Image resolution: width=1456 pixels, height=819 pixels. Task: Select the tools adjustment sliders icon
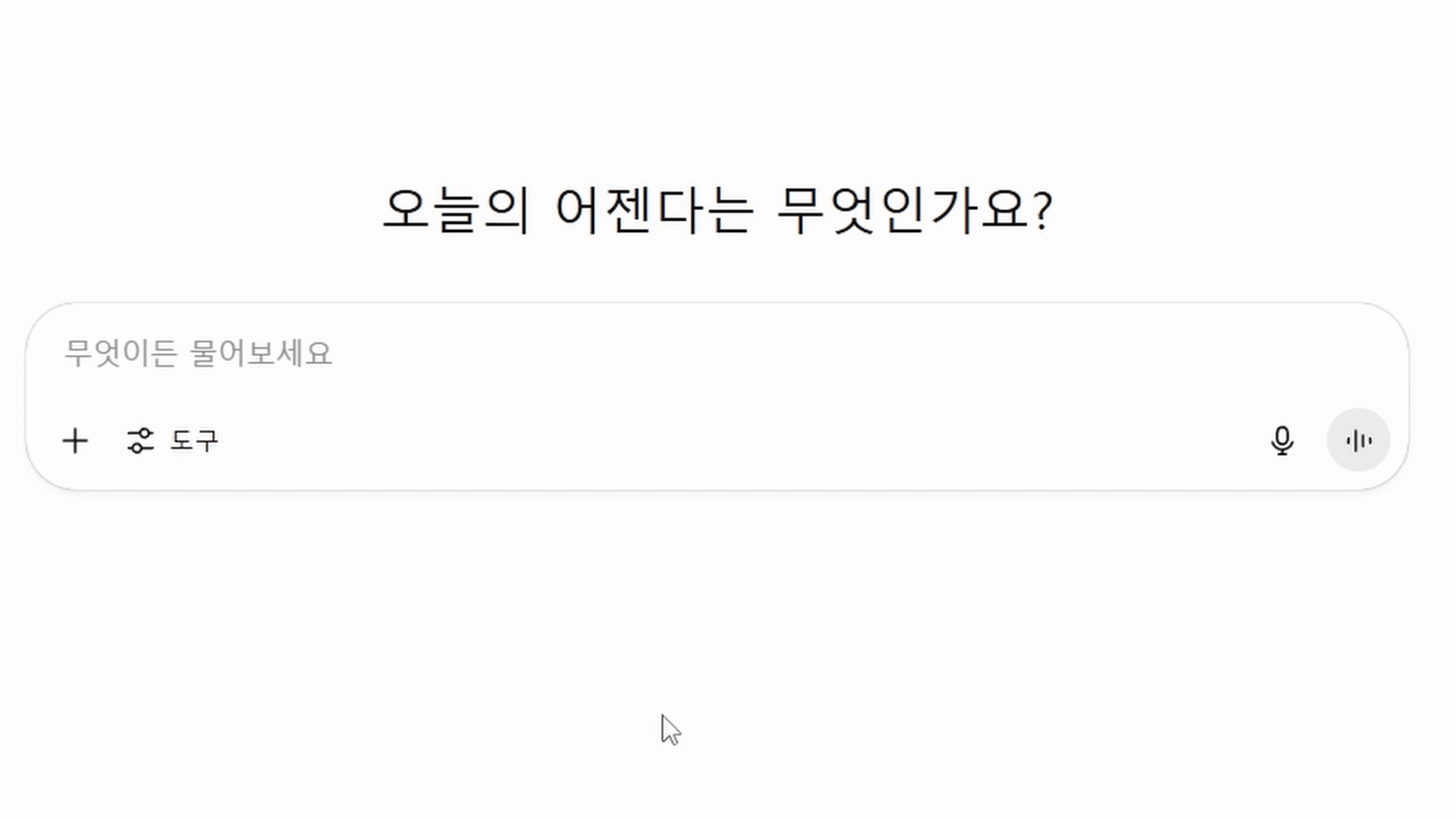(140, 441)
